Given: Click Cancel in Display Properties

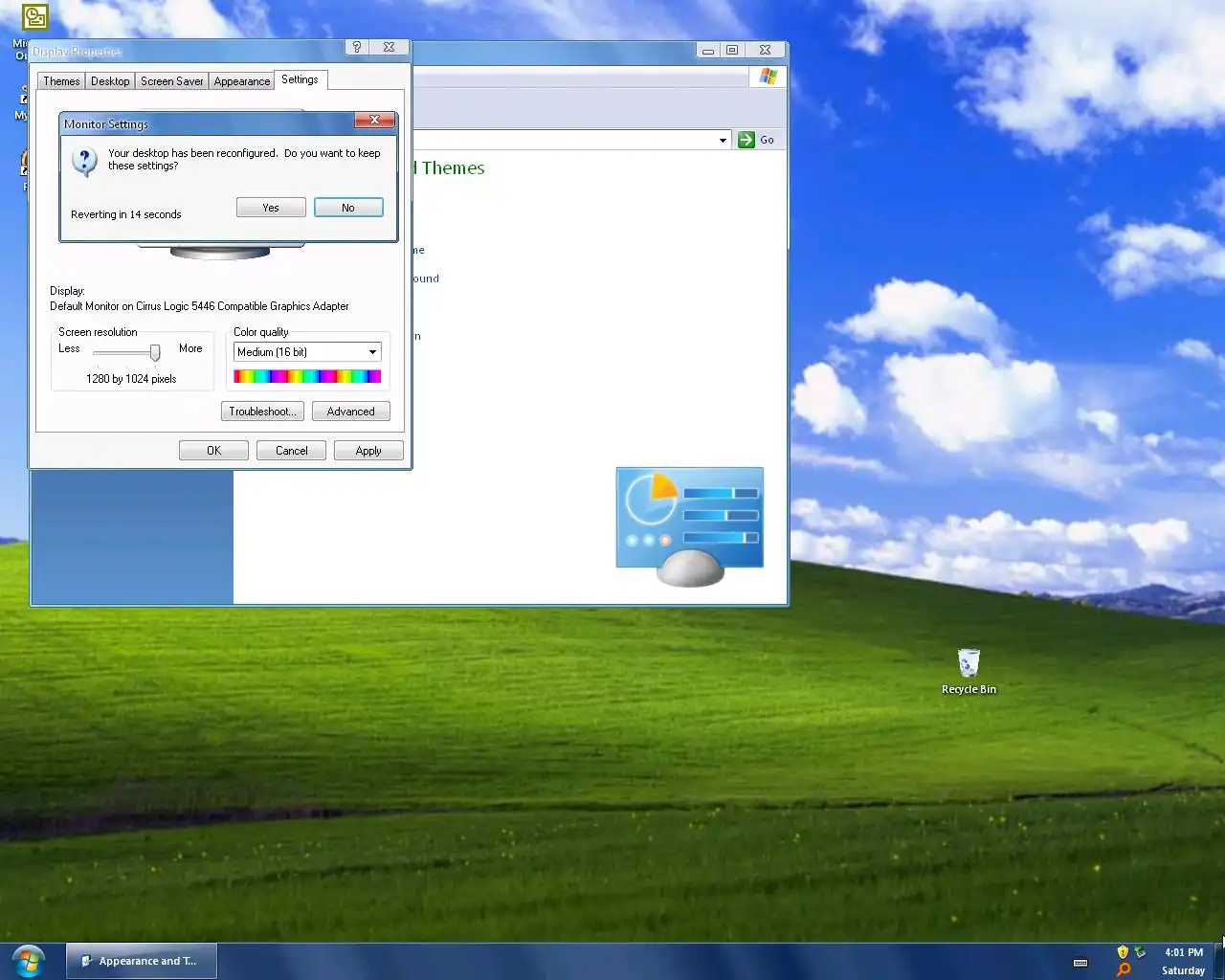Looking at the screenshot, I should [291, 451].
